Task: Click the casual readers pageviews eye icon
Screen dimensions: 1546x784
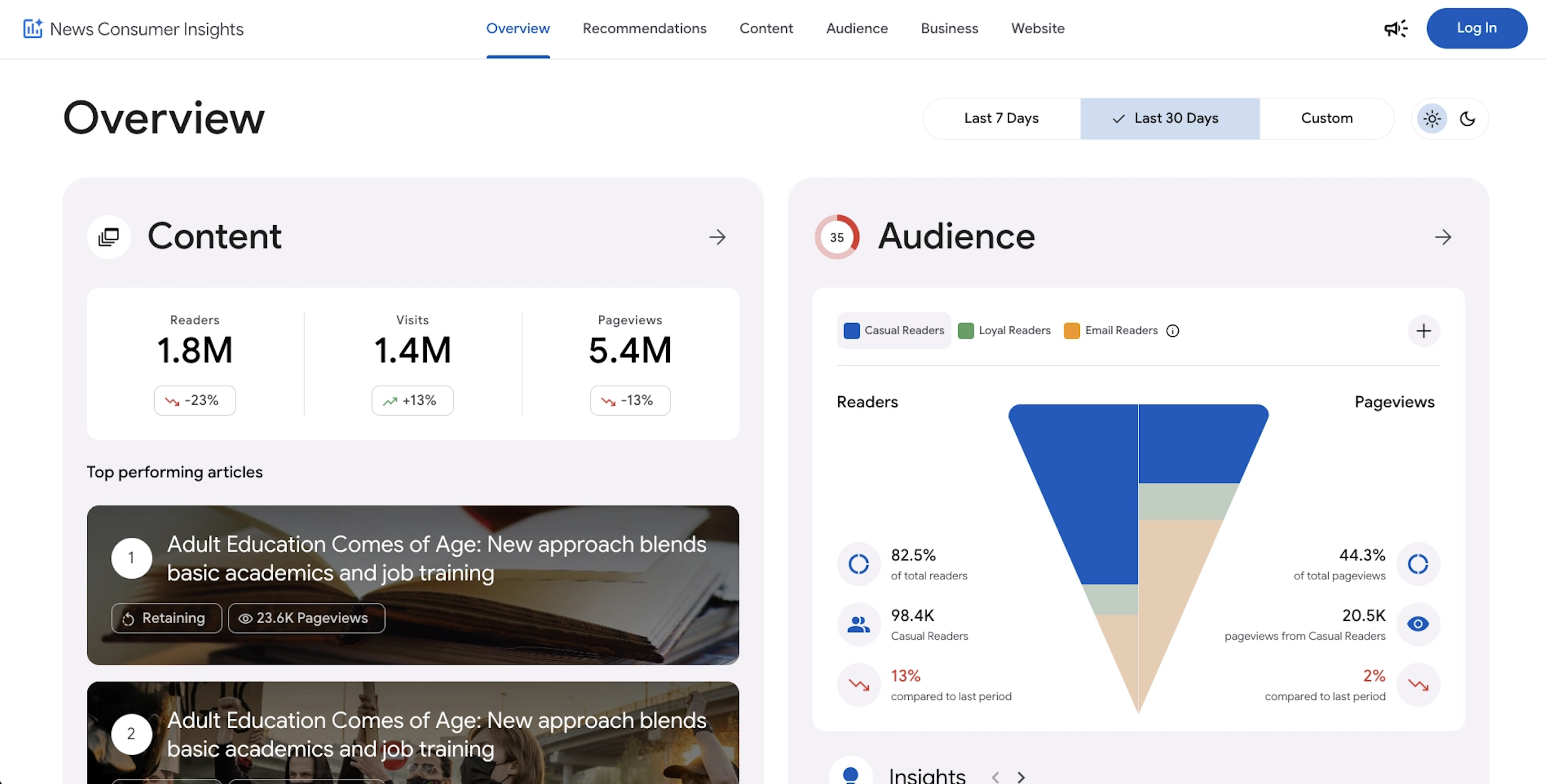Action: pos(1418,625)
